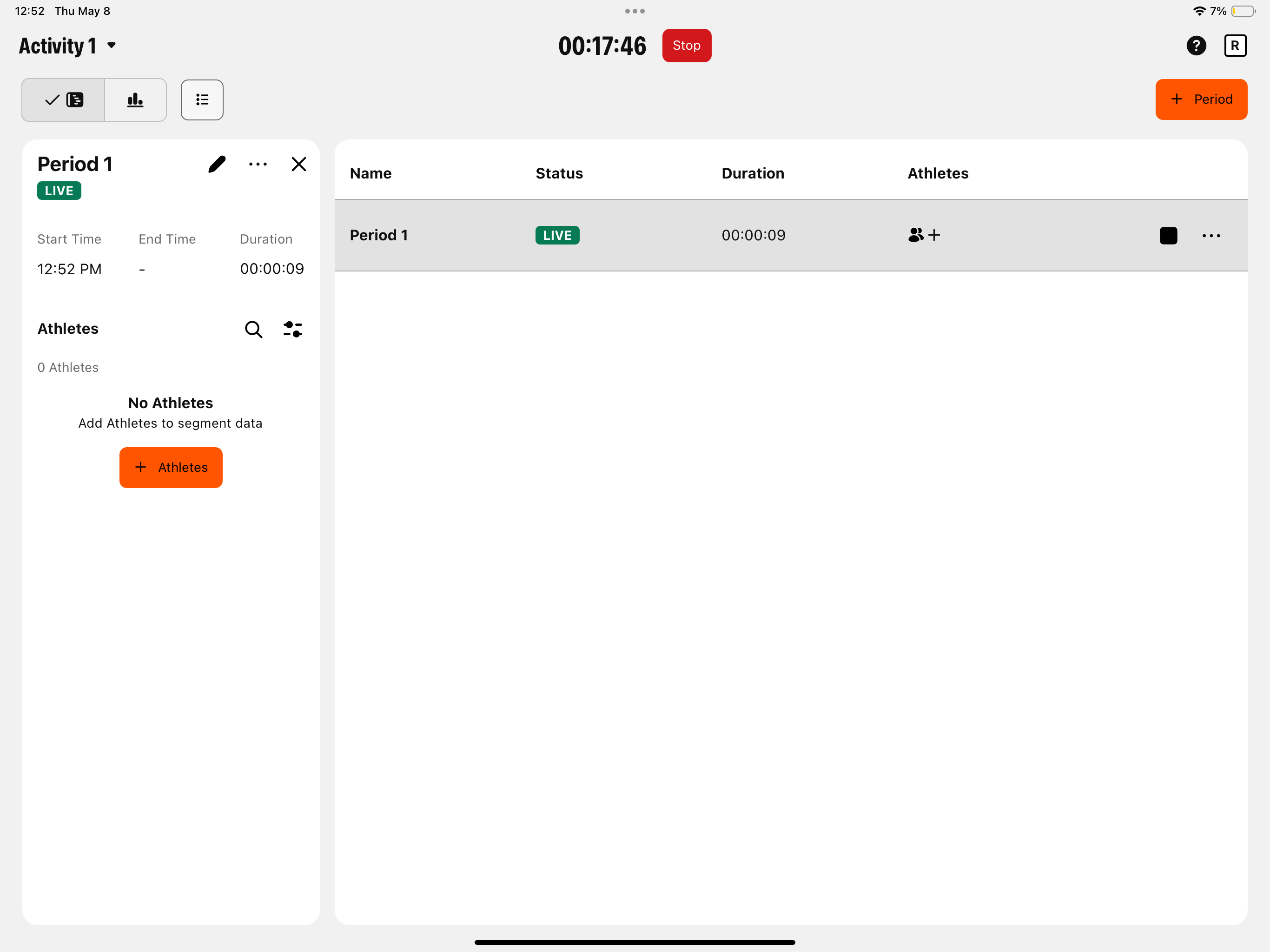
Task: Edit Period 1 with the pencil icon
Action: click(217, 164)
